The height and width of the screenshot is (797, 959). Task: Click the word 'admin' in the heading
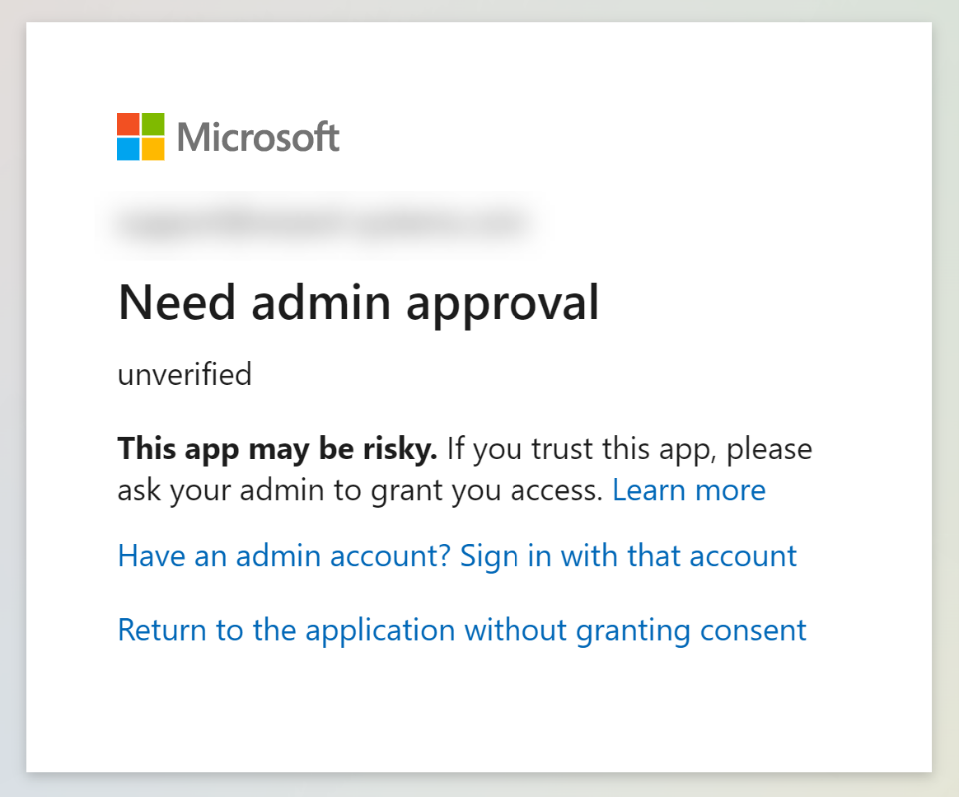pos(321,302)
